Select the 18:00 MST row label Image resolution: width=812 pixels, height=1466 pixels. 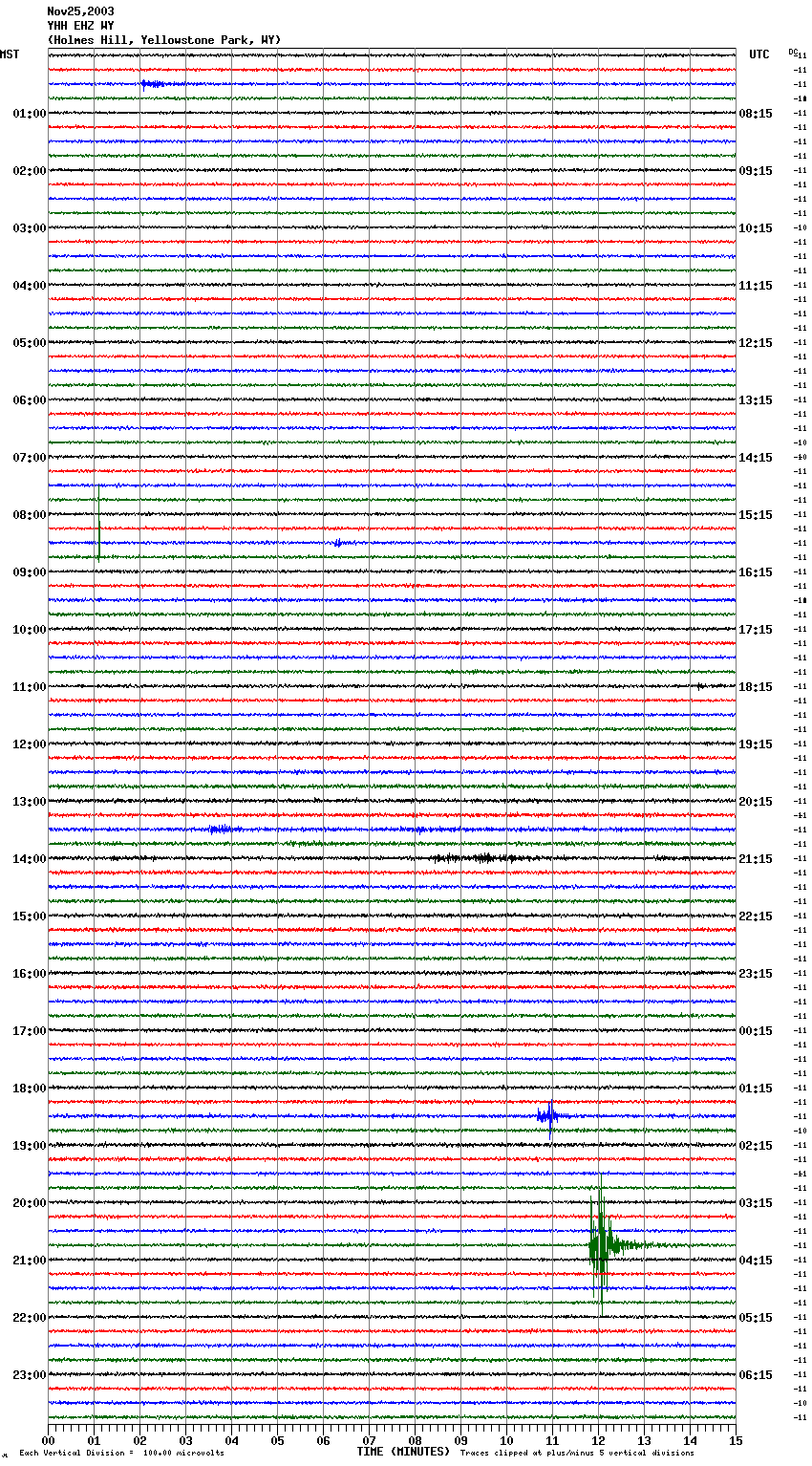[30, 1089]
